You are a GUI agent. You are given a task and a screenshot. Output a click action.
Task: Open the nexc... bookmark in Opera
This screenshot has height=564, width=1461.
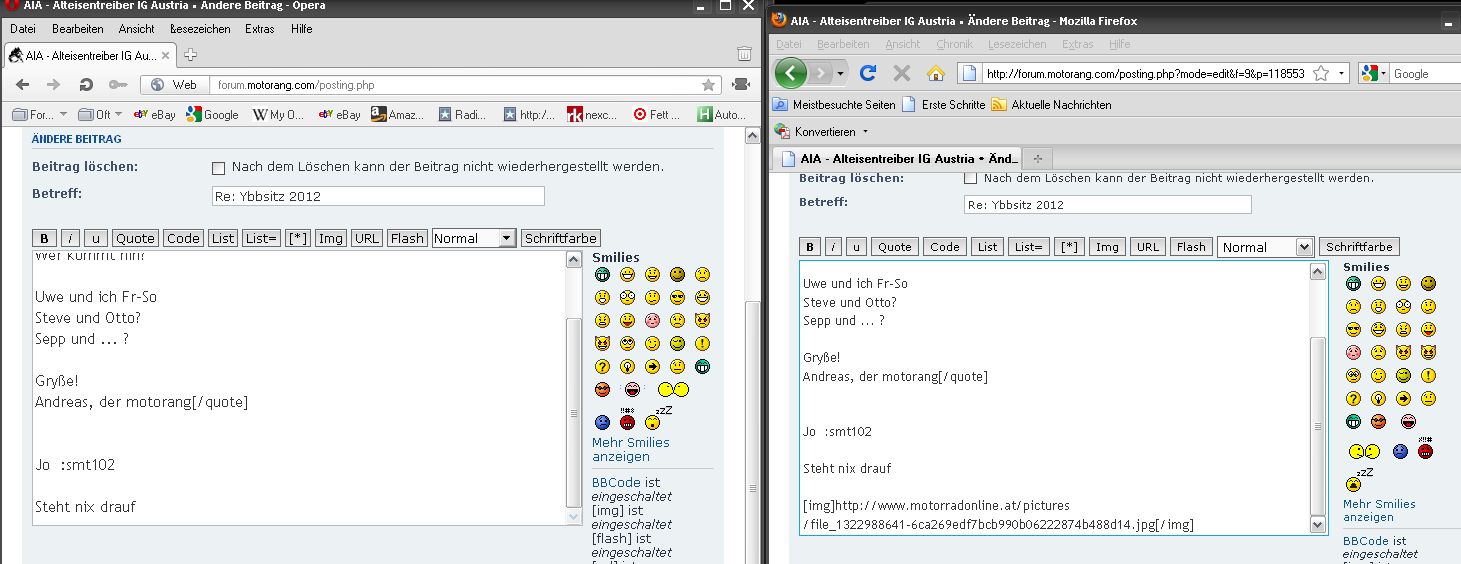pos(593,114)
